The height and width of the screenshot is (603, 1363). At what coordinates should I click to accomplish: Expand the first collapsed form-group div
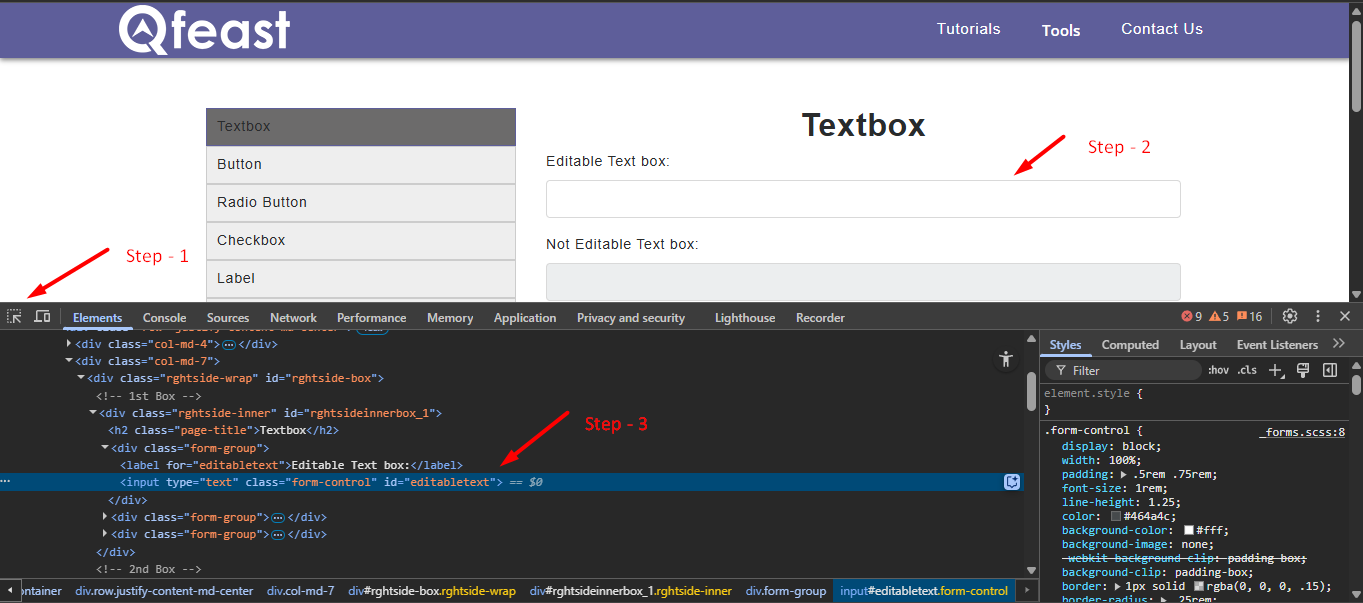click(105, 517)
